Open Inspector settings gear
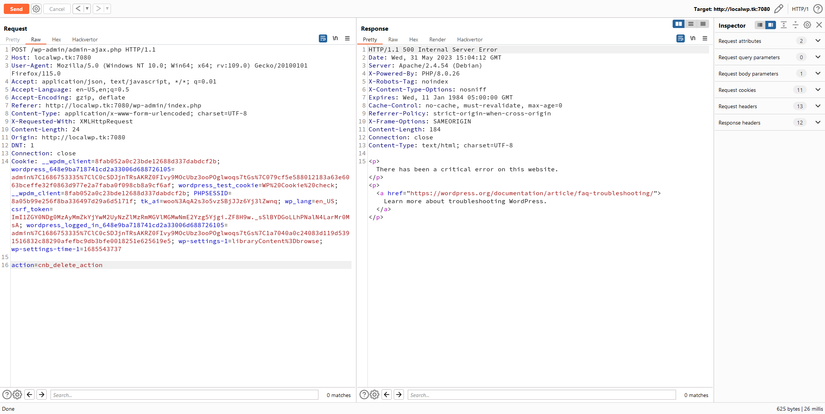The image size is (825, 414). (807, 25)
